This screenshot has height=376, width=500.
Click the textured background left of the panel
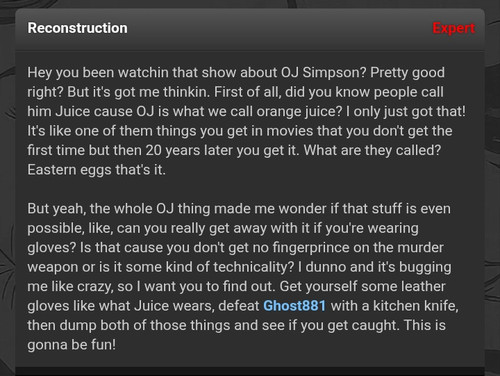(7, 200)
